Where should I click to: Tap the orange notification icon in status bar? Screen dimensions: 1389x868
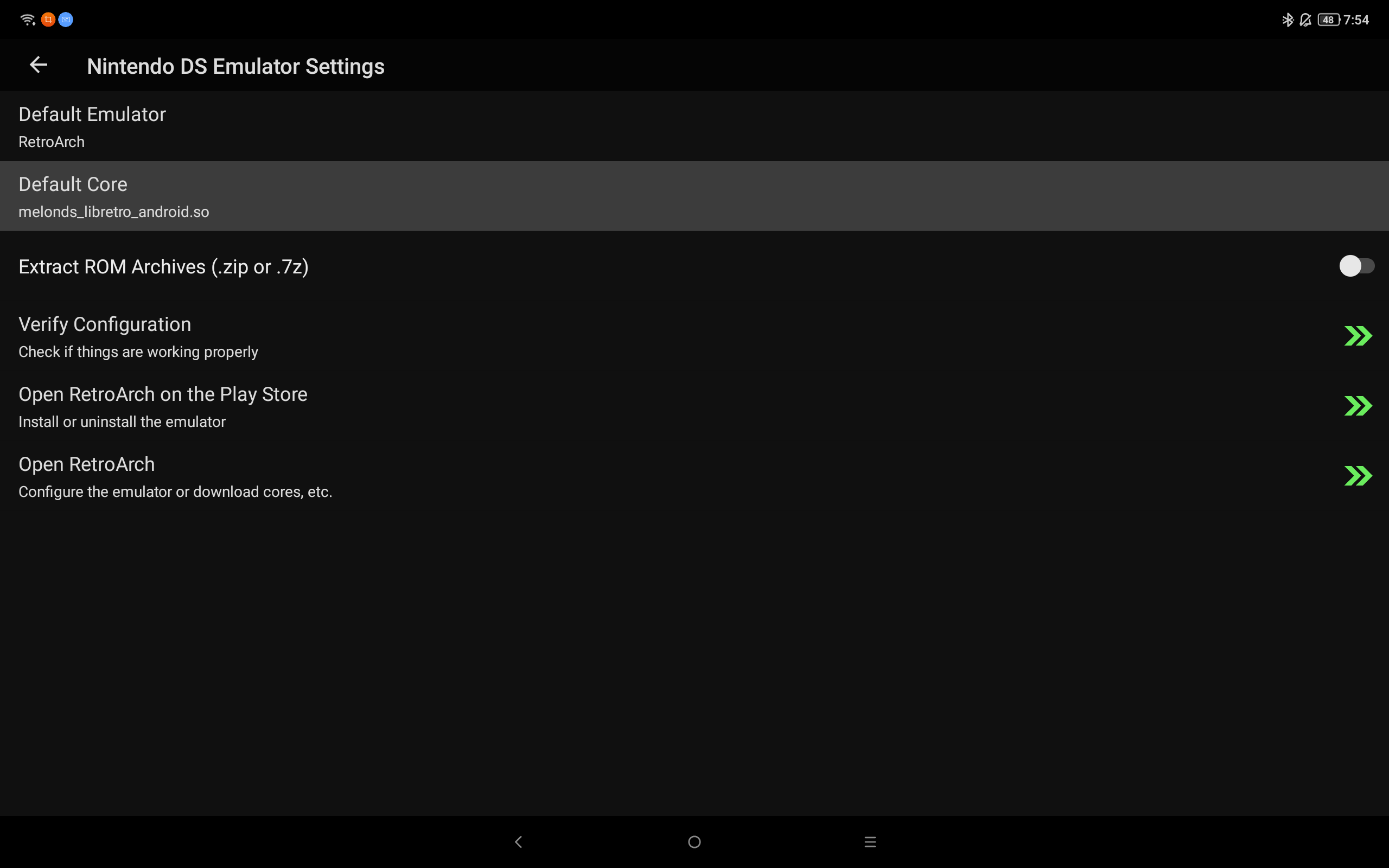48,20
